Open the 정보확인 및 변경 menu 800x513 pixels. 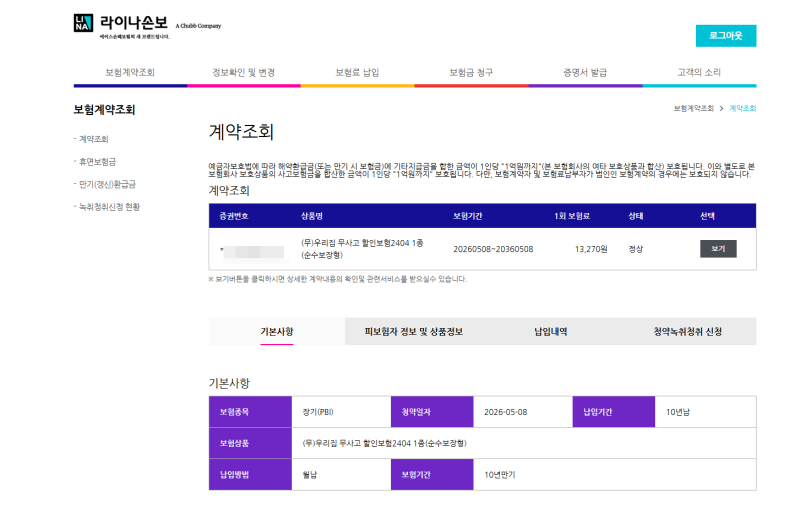pyautogui.click(x=243, y=72)
